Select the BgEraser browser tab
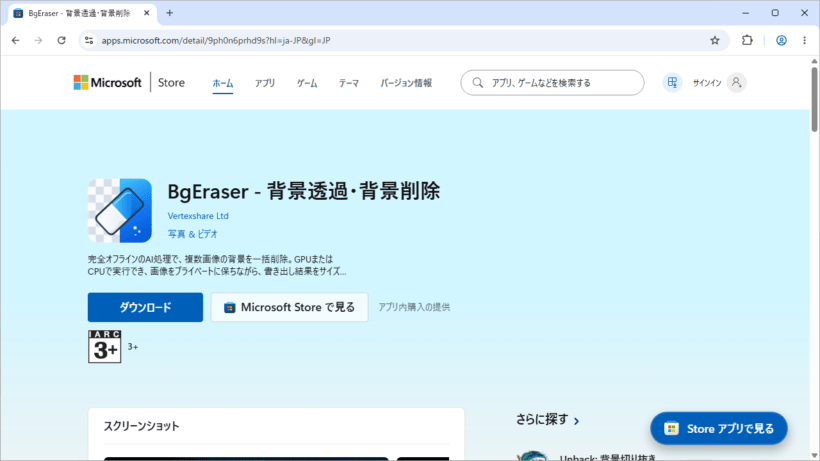This screenshot has height=461, width=820. point(82,13)
